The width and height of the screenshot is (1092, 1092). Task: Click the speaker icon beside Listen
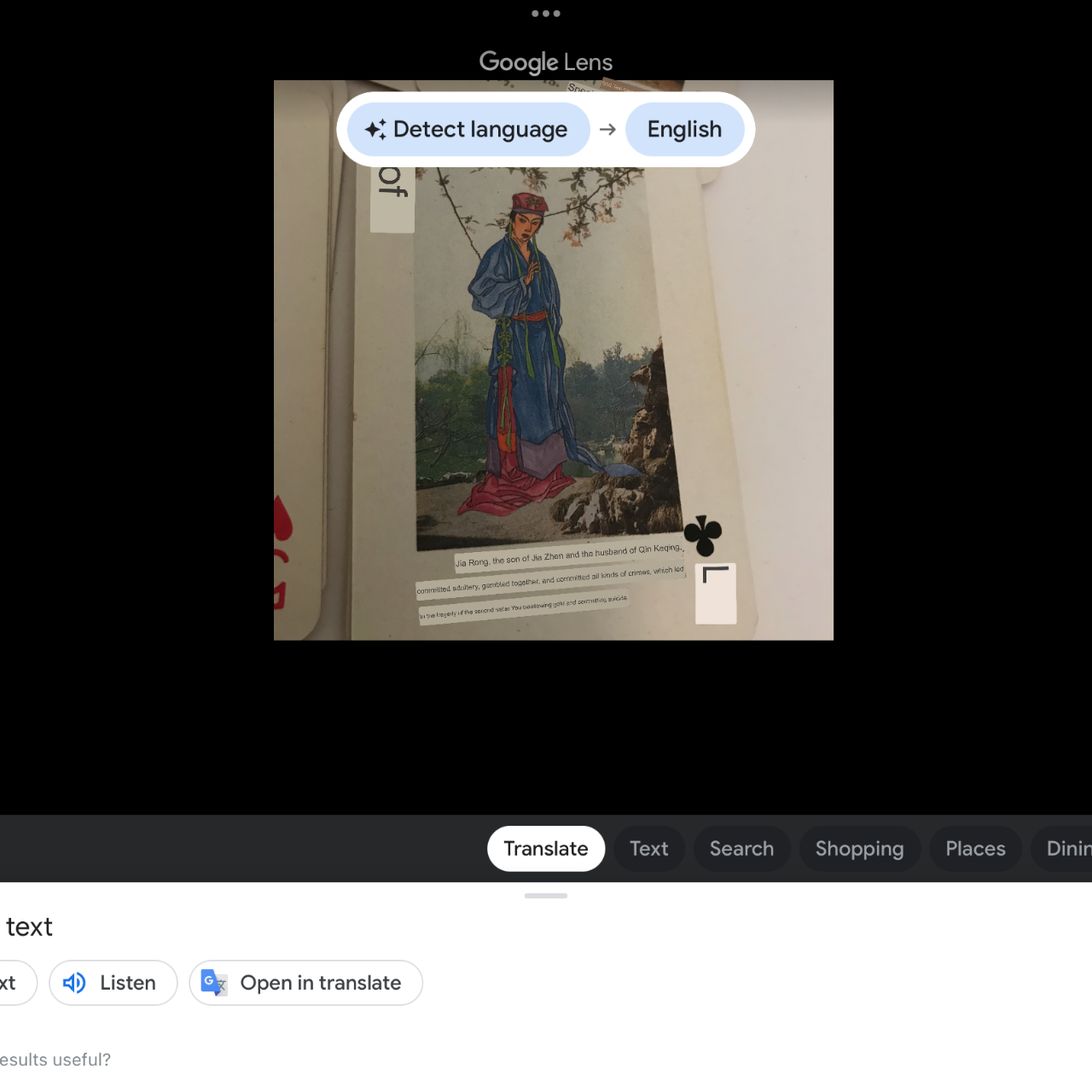coord(75,983)
